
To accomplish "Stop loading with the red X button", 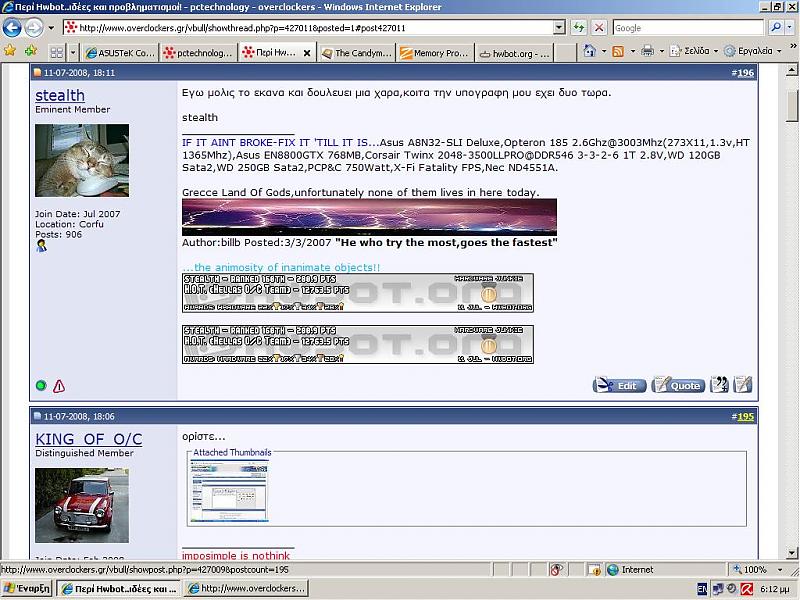I will (x=599, y=28).
